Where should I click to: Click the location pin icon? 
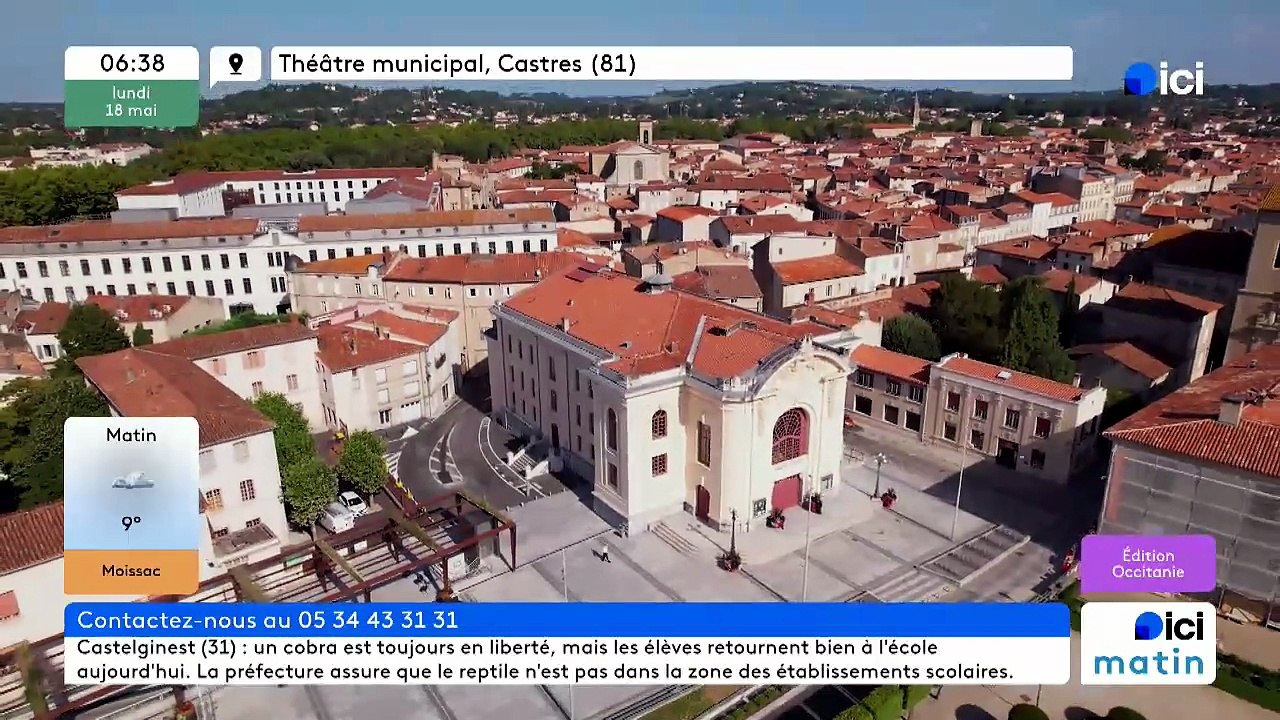coord(236,64)
